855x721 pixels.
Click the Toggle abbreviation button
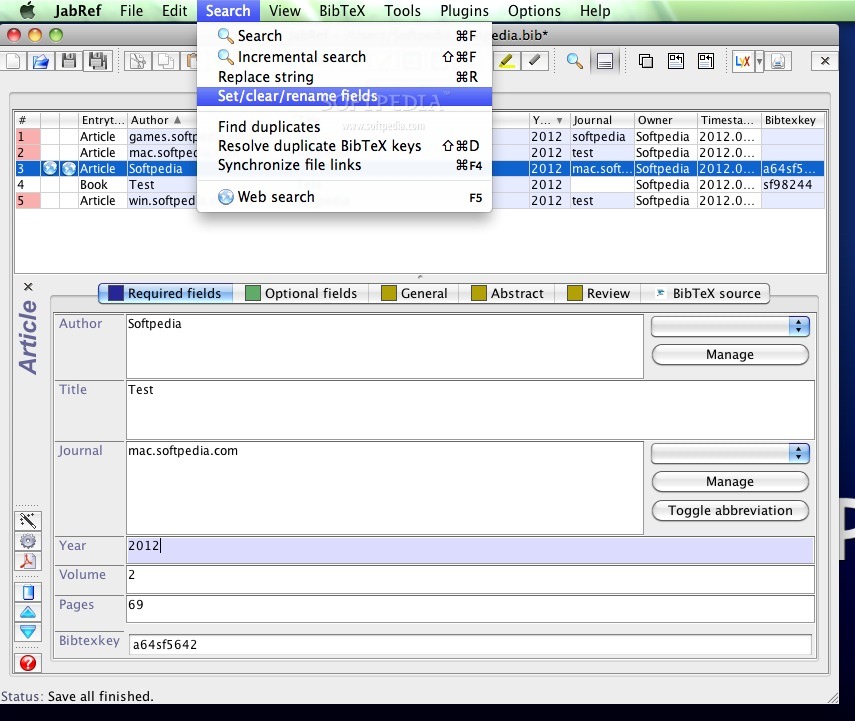pos(730,510)
